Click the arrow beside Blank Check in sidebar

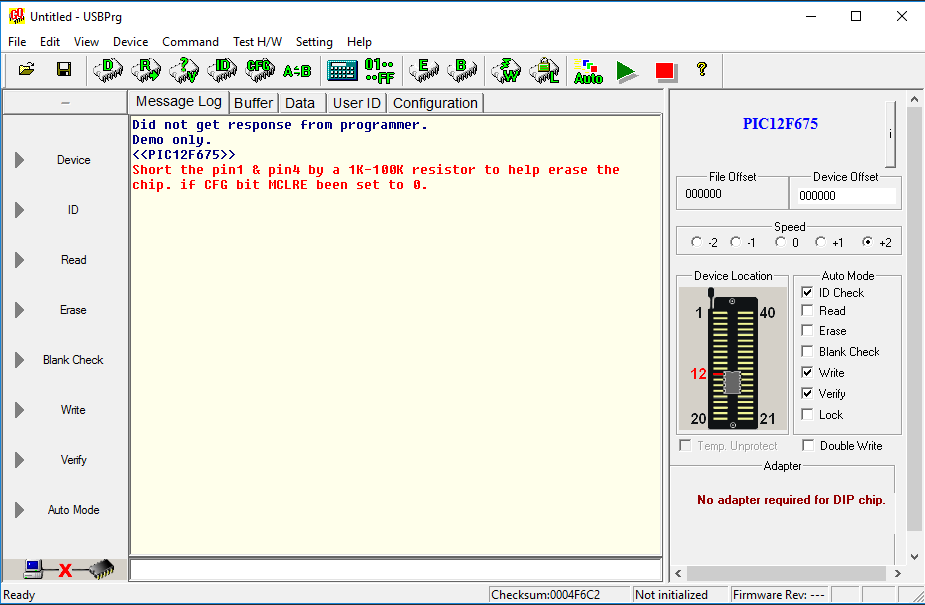point(19,360)
